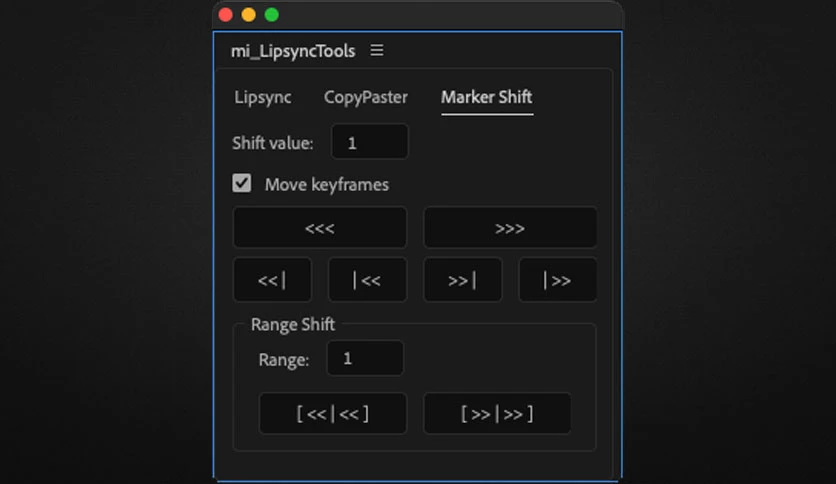
Task: Maximize the window with the green button
Action: click(x=272, y=15)
